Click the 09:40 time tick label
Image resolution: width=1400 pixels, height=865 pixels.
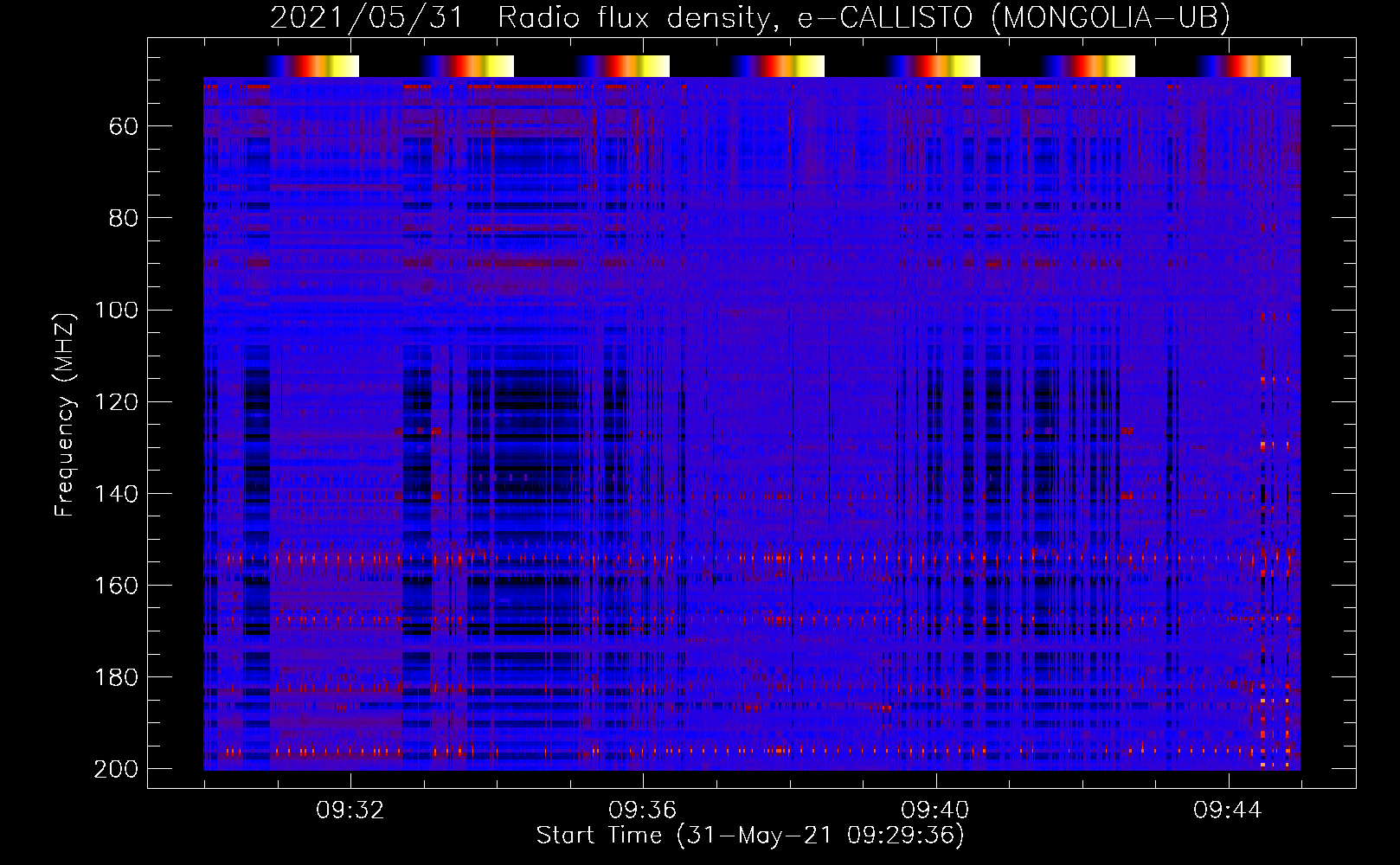(935, 811)
